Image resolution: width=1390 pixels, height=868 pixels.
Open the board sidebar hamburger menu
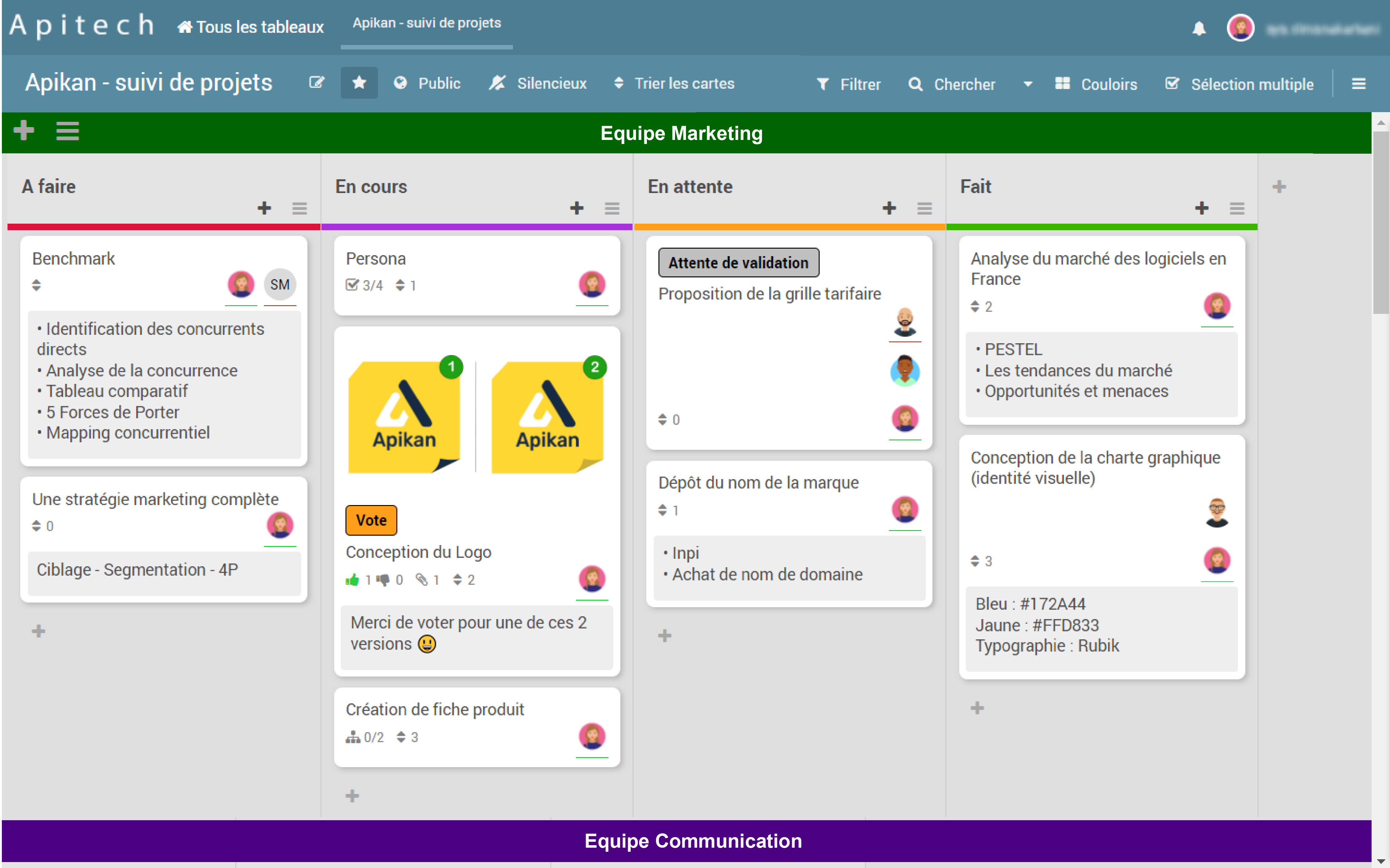pos(1358,84)
